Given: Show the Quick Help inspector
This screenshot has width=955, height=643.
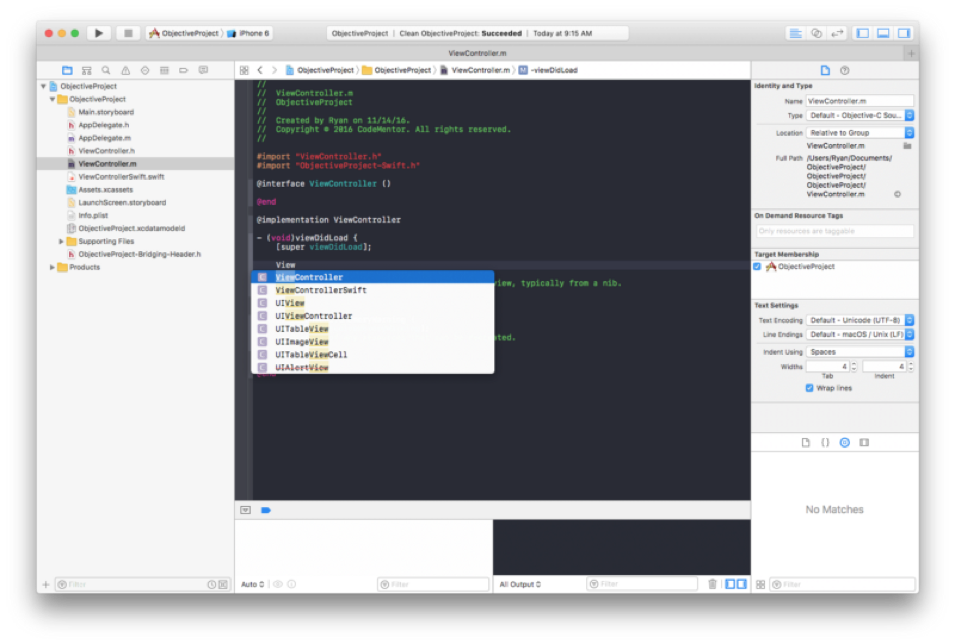Looking at the screenshot, I should point(845,71).
